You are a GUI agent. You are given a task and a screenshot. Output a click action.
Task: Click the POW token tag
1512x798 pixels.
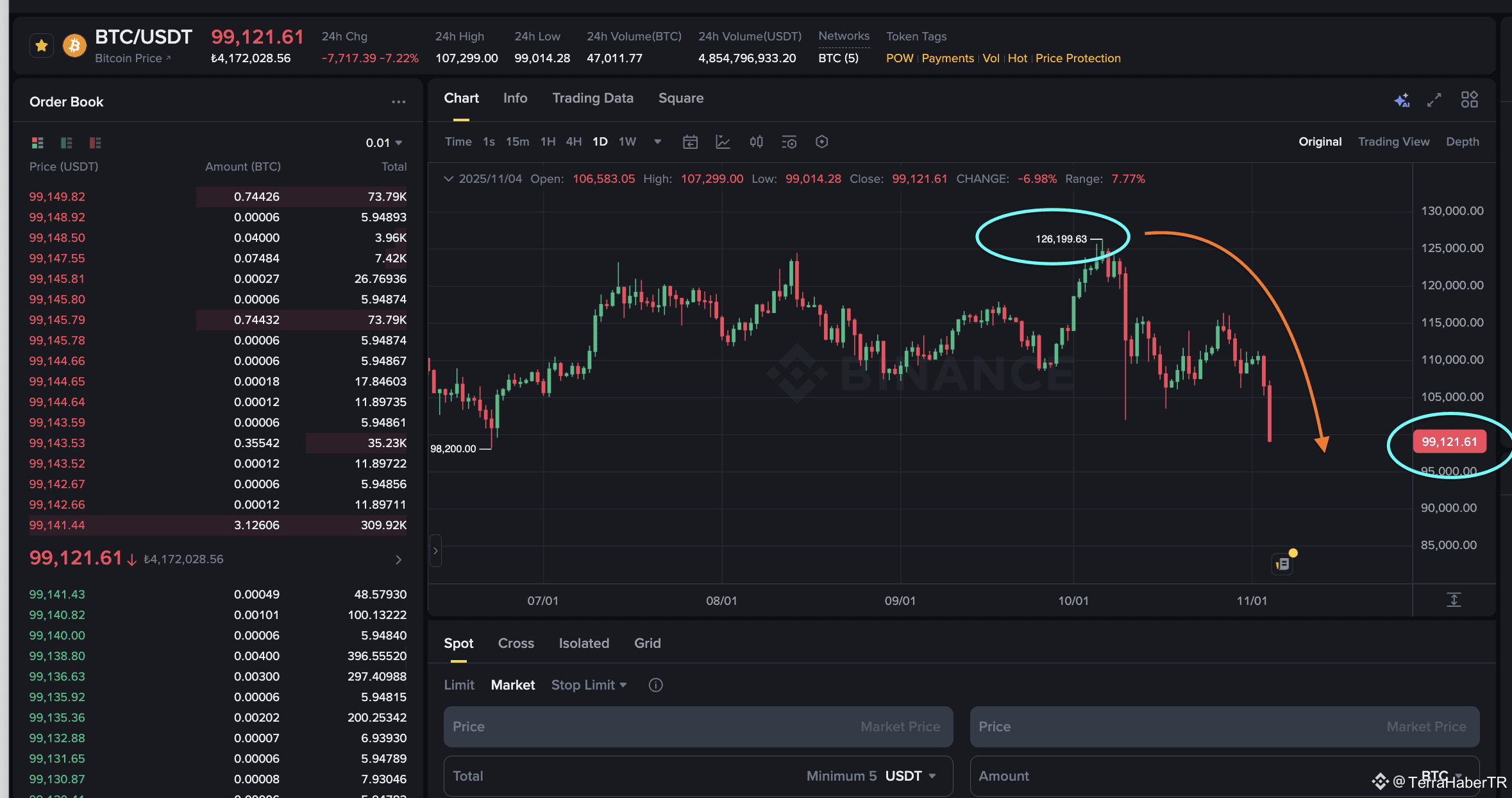coord(900,58)
